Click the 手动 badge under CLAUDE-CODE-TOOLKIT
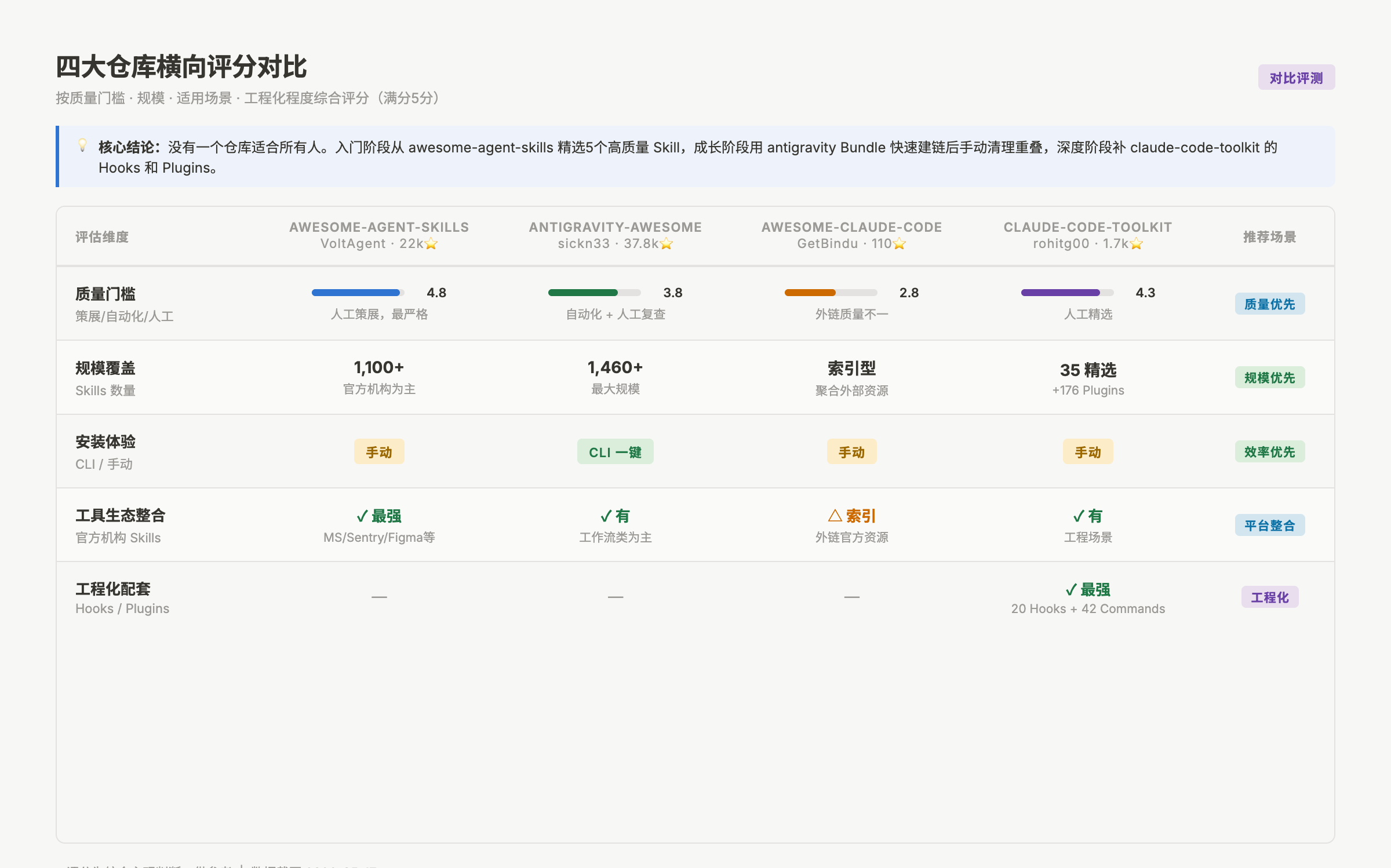 pyautogui.click(x=1088, y=451)
